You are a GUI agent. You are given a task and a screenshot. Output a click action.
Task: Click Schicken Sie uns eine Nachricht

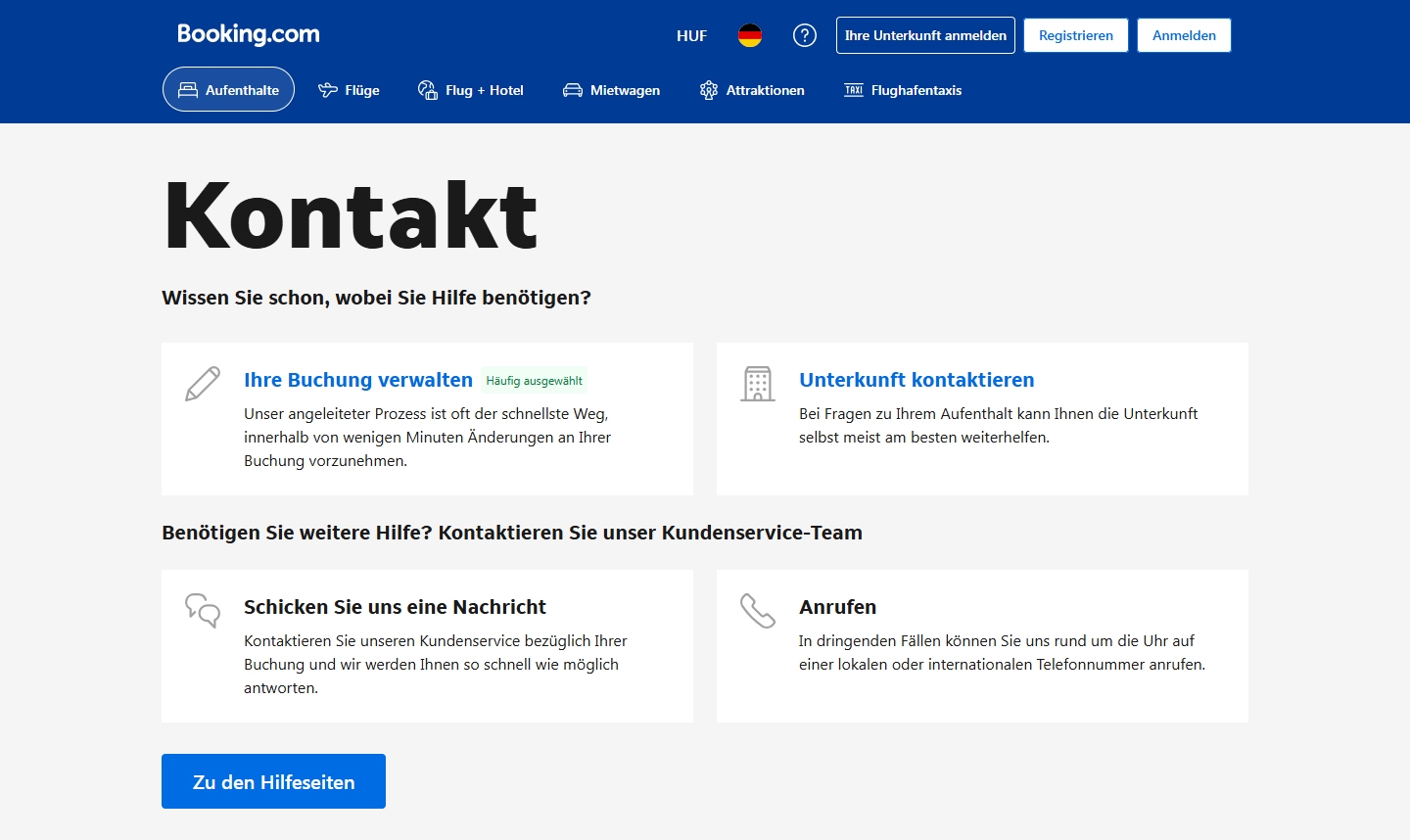coord(395,607)
